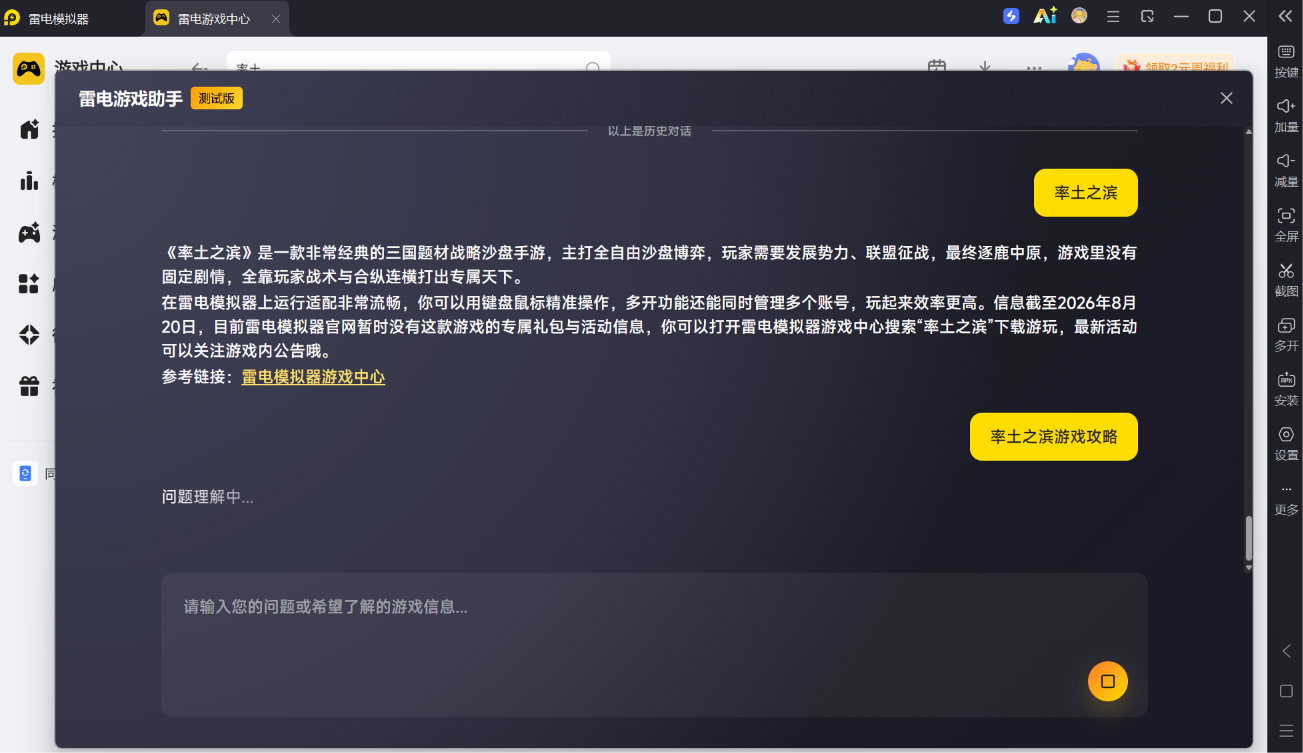The width and height of the screenshot is (1303, 753).
Task: Click the four-point star icon in the game center sidebar
Action: point(29,335)
